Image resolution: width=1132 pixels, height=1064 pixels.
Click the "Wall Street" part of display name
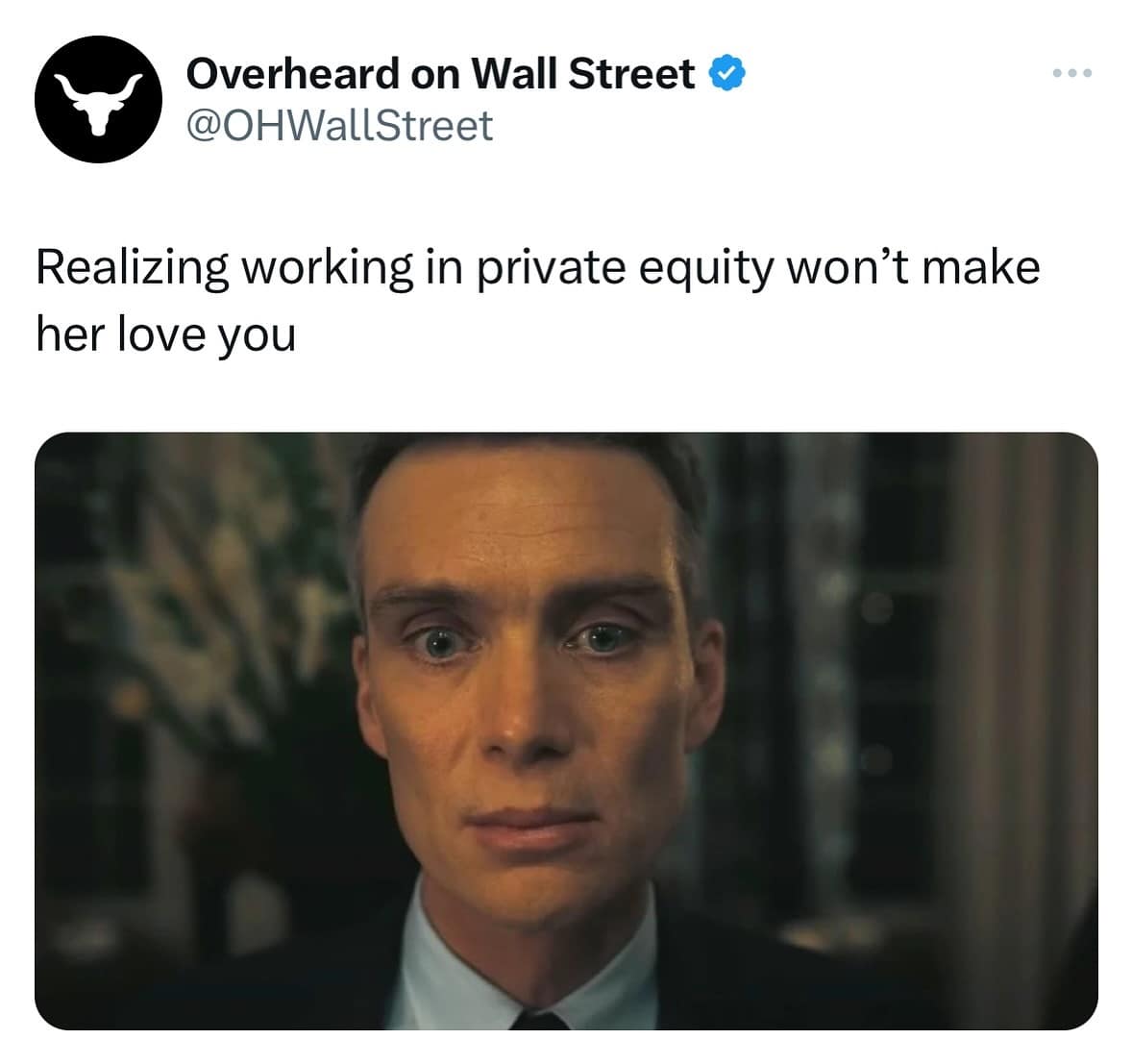[x=583, y=74]
